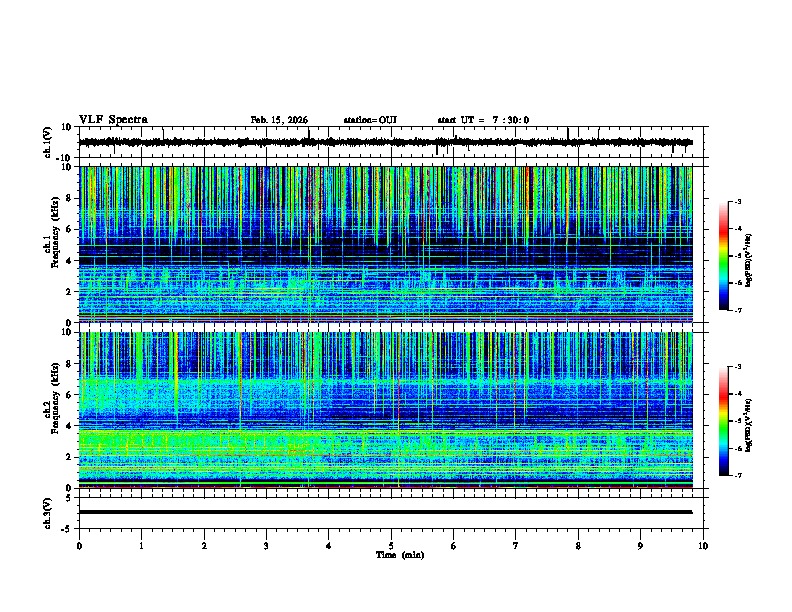Click the "VLF Spectra" plot title
Image resolution: width=792 pixels, height=612 pixels.
click(x=113, y=120)
